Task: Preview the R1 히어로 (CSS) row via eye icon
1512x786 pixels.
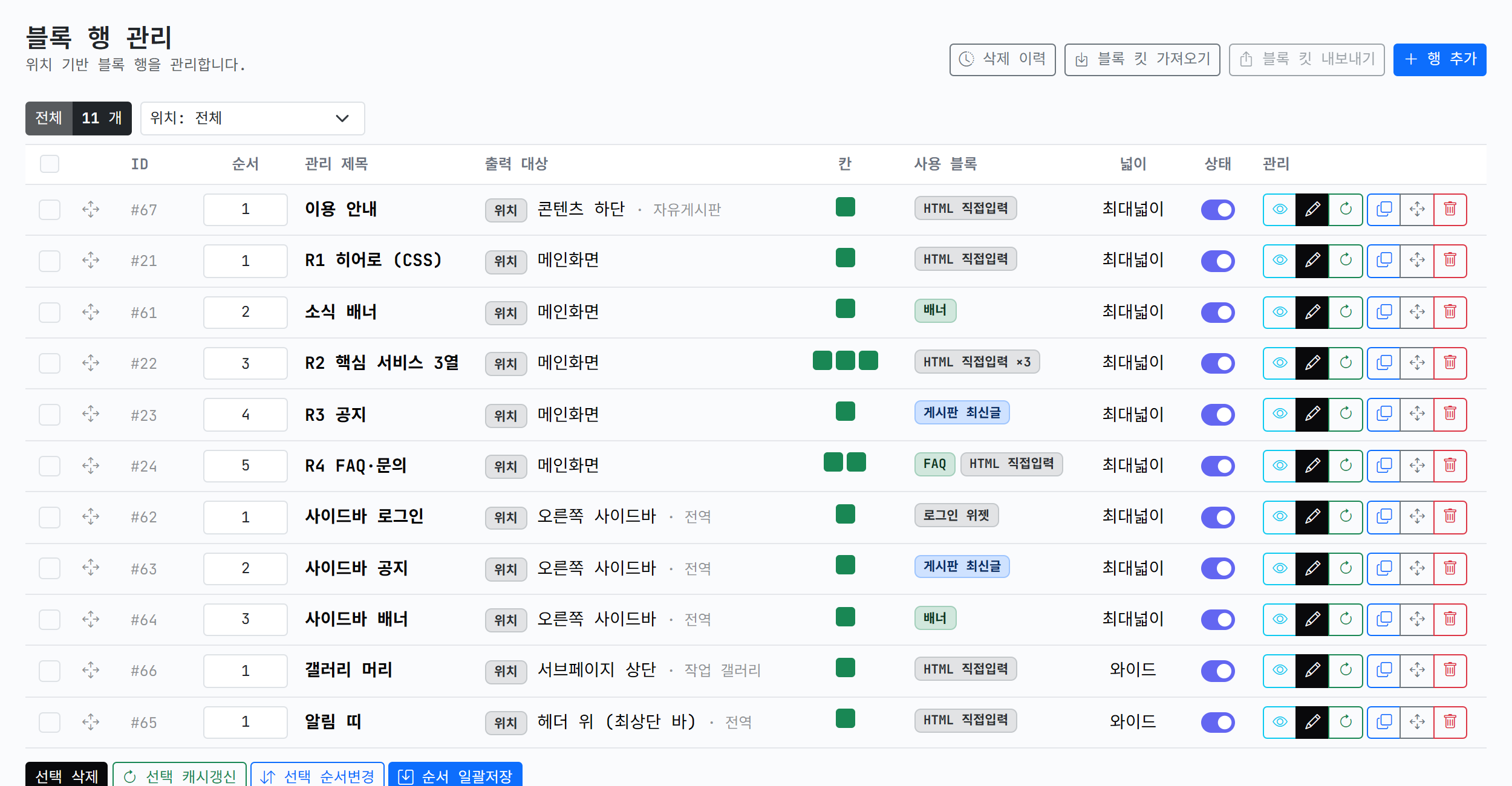Action: point(1279,261)
